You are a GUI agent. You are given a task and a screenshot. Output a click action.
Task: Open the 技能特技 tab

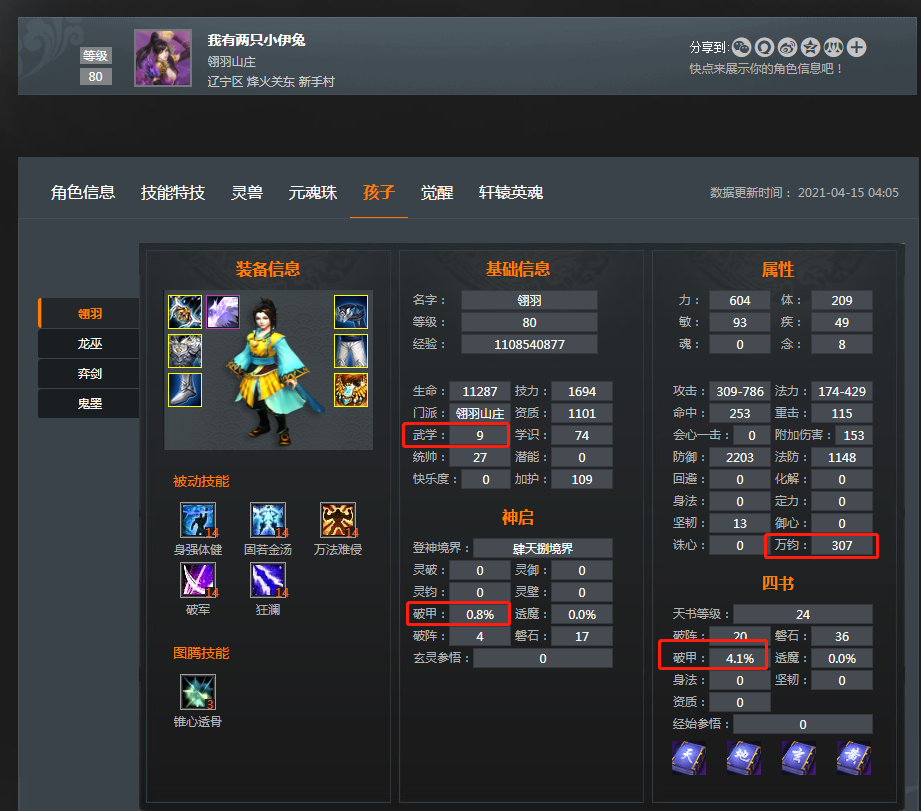[173, 193]
